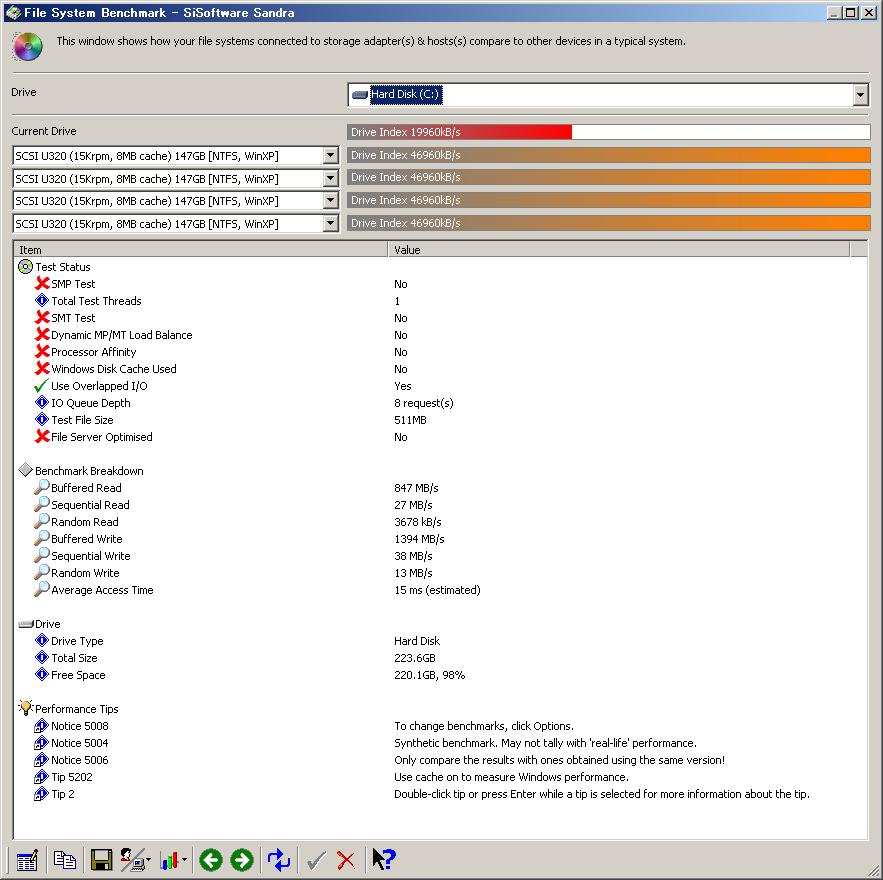Viewport: 883px width, 880px height.
Task: Open the user/computer reference dropdown tool
Action: (136, 860)
